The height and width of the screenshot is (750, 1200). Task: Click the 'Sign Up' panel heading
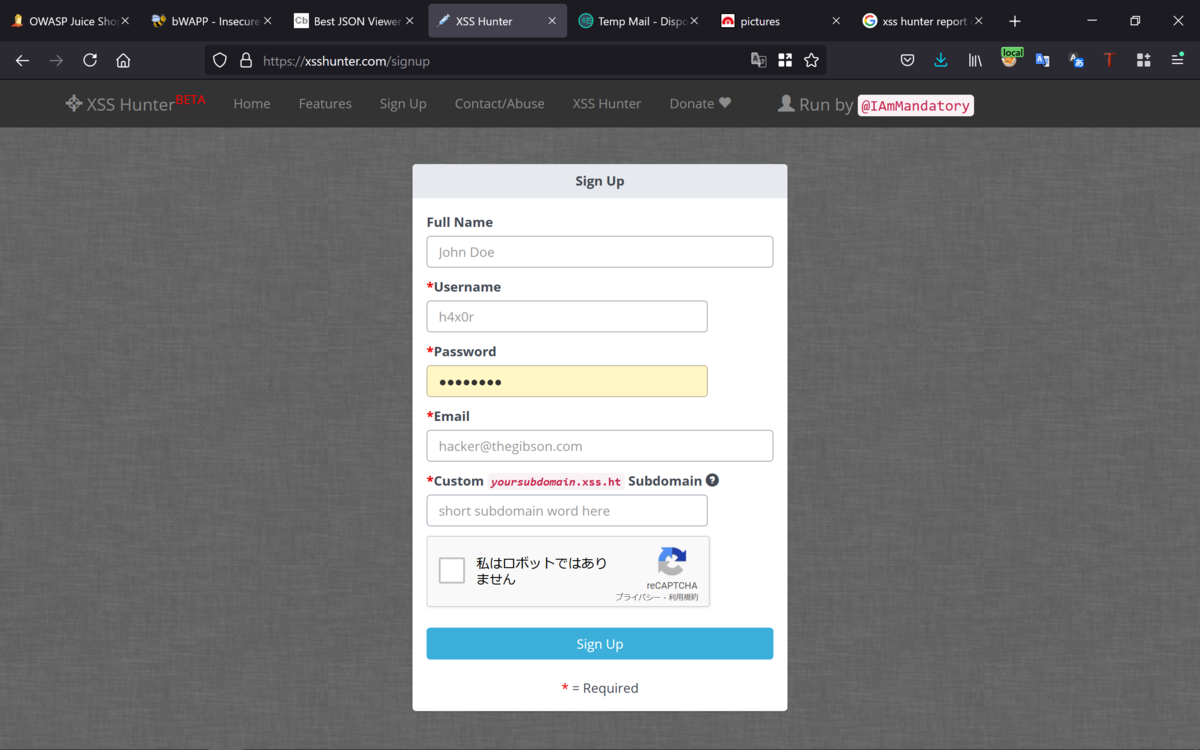tap(600, 181)
